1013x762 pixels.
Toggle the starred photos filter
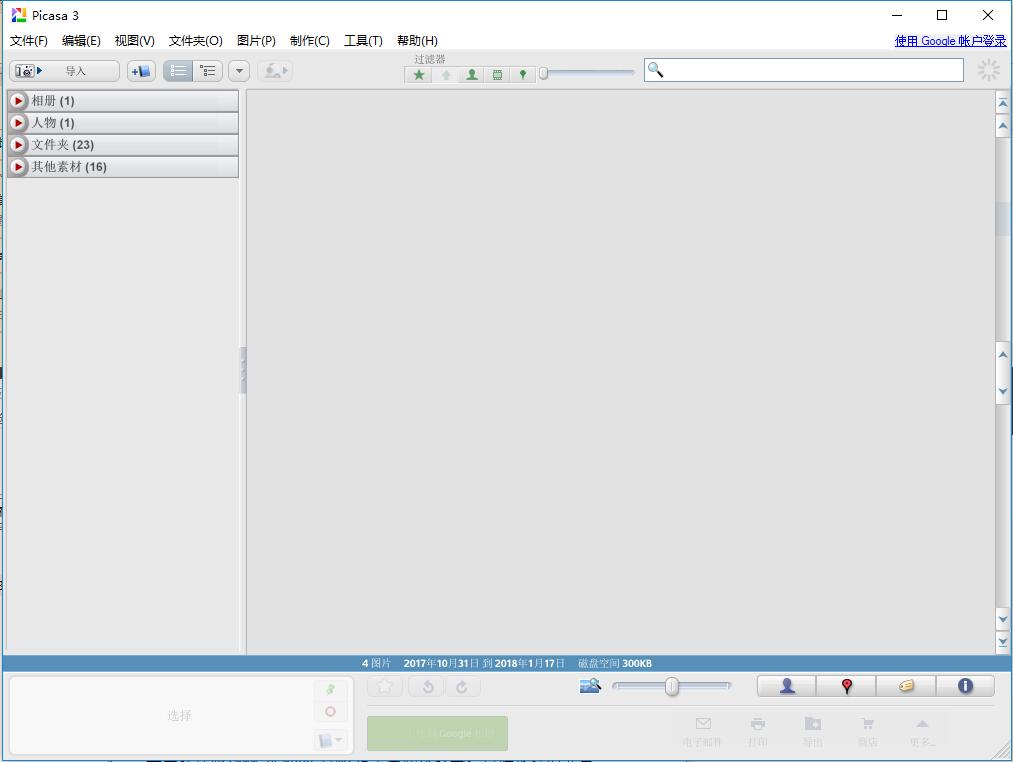(419, 75)
